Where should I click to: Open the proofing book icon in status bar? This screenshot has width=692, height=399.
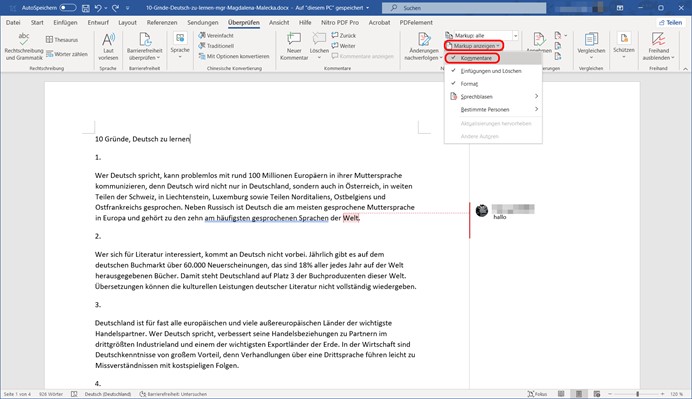coord(74,394)
